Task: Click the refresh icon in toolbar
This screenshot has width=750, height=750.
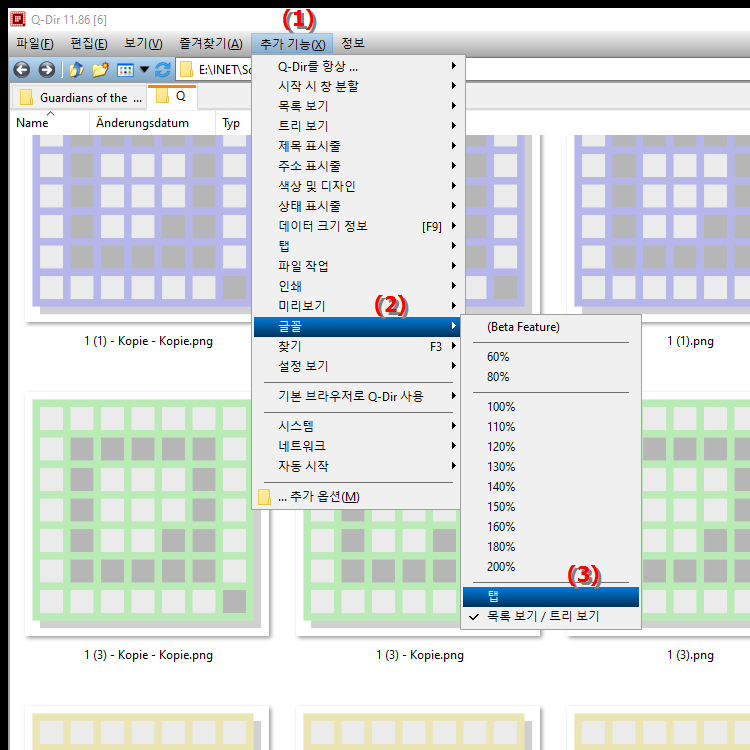Action: click(163, 70)
